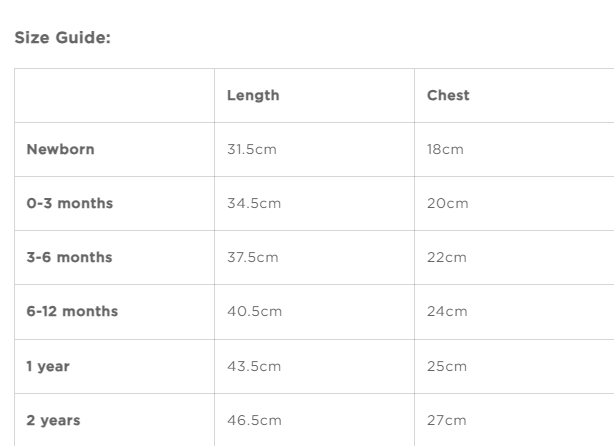Viewport: 614px width, 446px height.
Task: Click the 27cm chest cell
Action: pos(446,420)
